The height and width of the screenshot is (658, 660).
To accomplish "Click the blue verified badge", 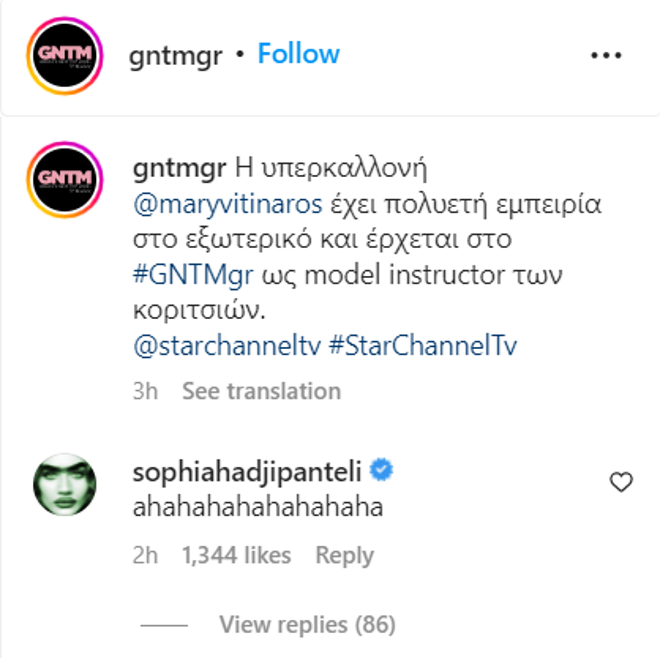I will (380, 469).
